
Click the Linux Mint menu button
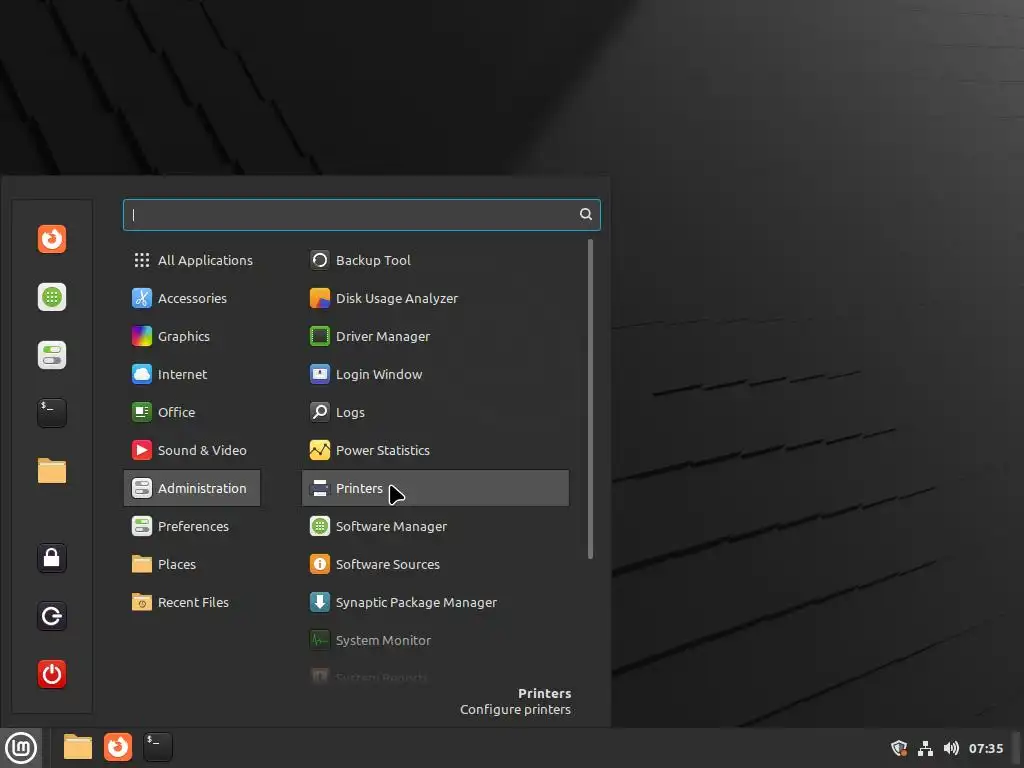point(21,748)
